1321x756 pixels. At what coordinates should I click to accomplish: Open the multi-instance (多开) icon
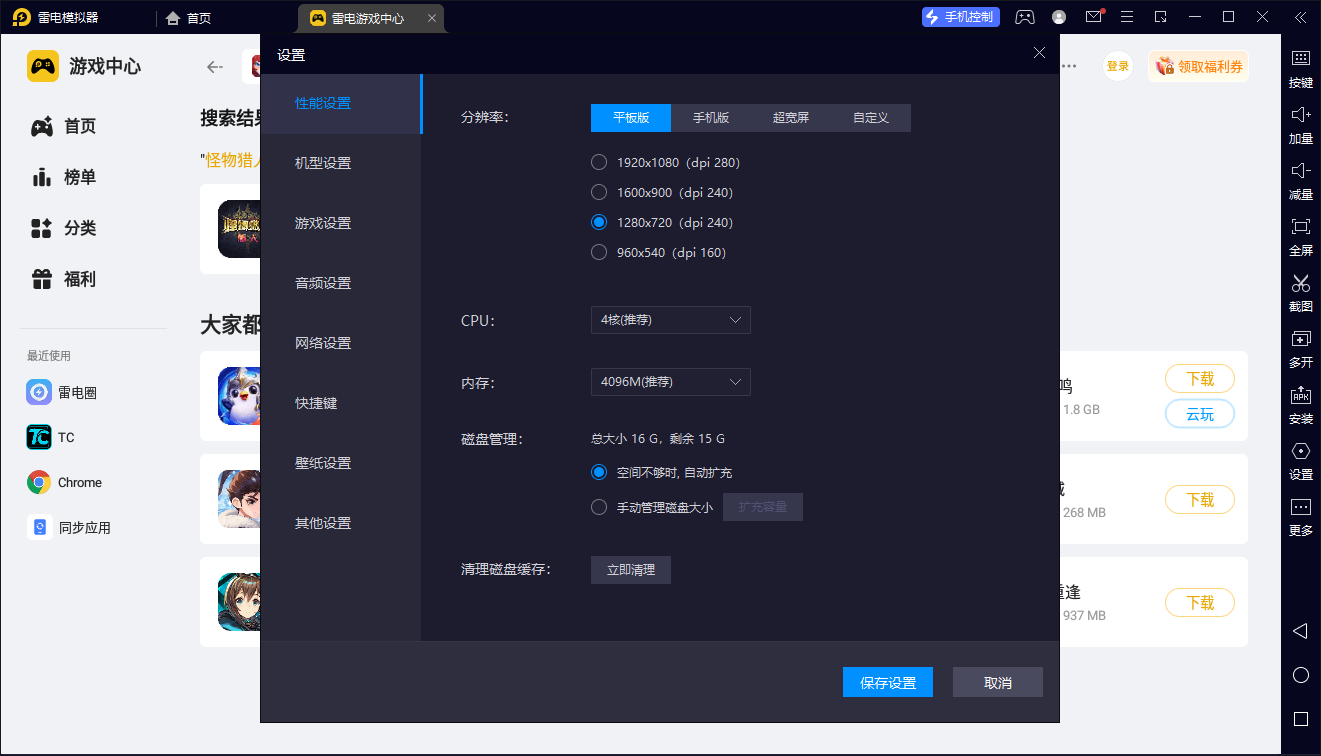click(x=1300, y=346)
